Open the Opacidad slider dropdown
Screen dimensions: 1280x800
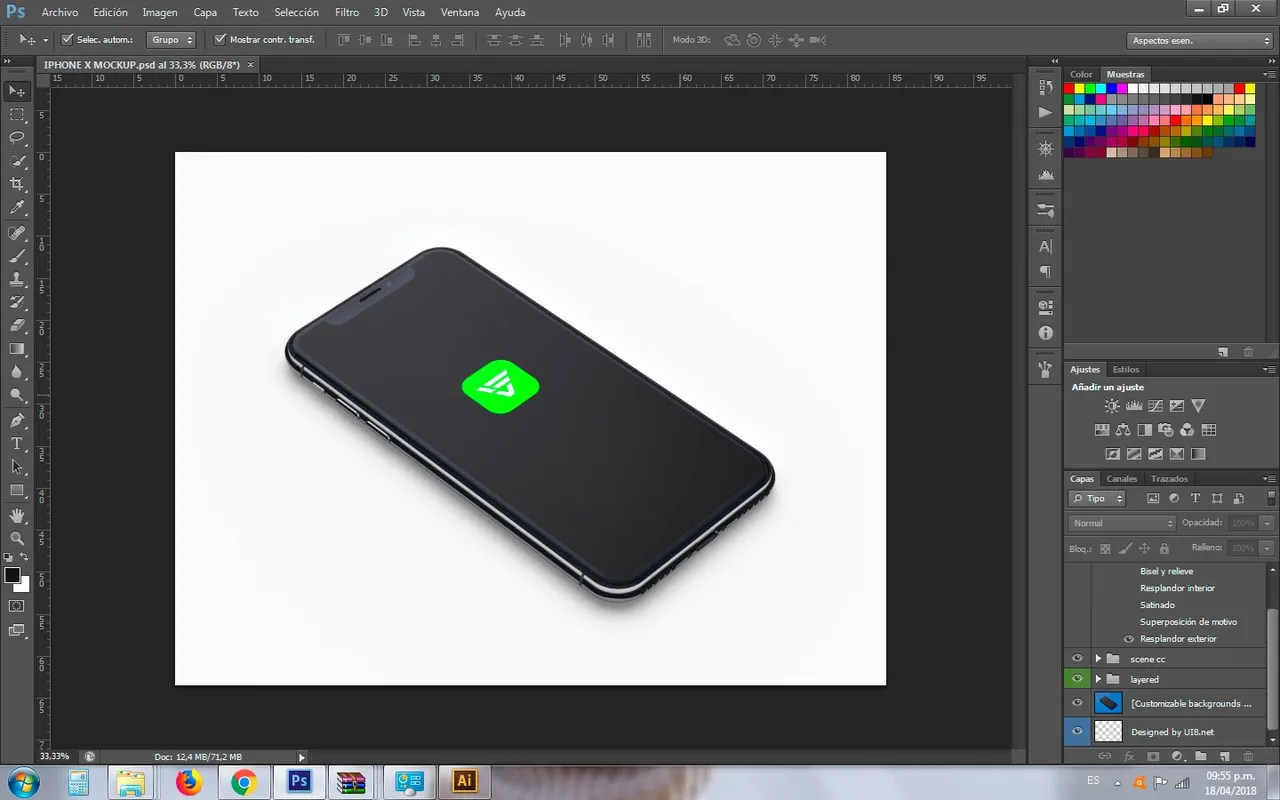[1268, 523]
